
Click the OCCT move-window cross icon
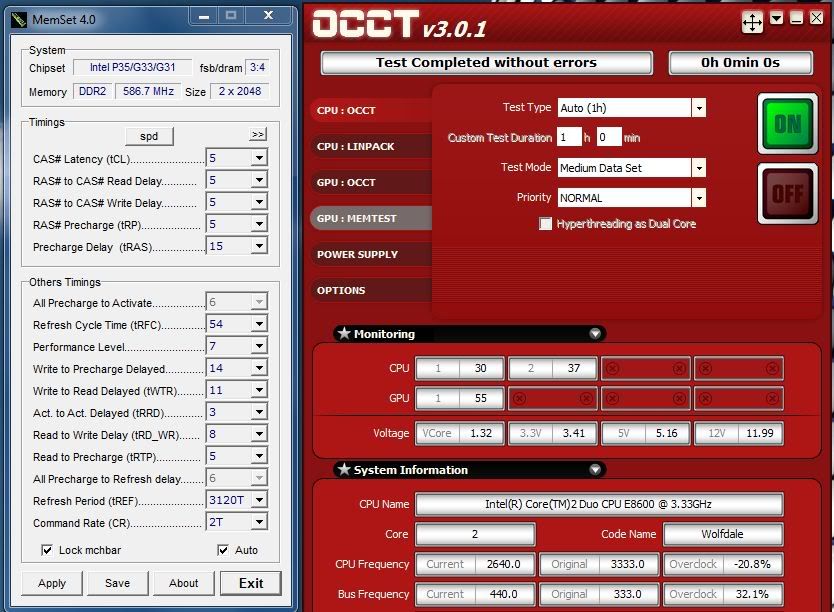(752, 23)
